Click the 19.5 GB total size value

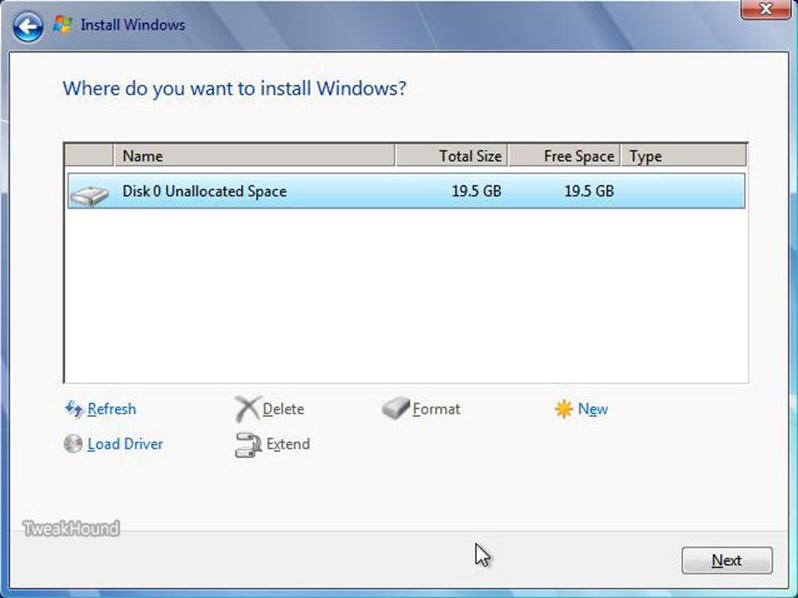click(476, 191)
